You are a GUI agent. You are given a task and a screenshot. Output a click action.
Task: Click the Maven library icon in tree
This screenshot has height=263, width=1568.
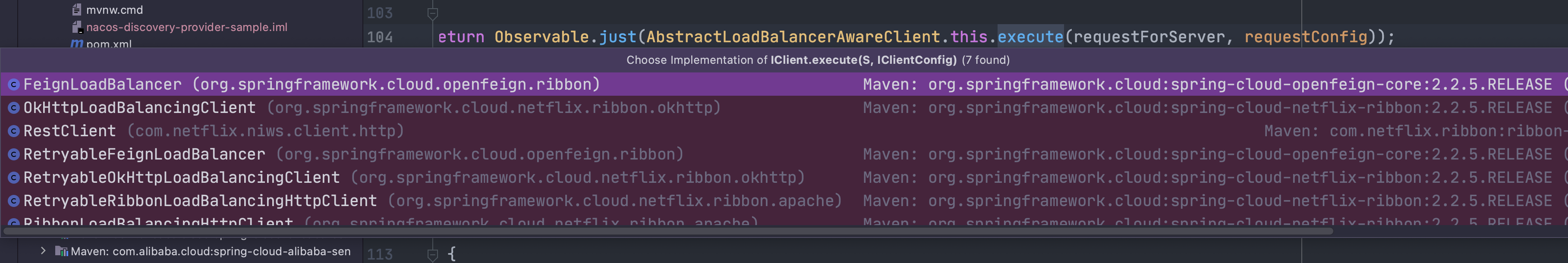[x=61, y=251]
